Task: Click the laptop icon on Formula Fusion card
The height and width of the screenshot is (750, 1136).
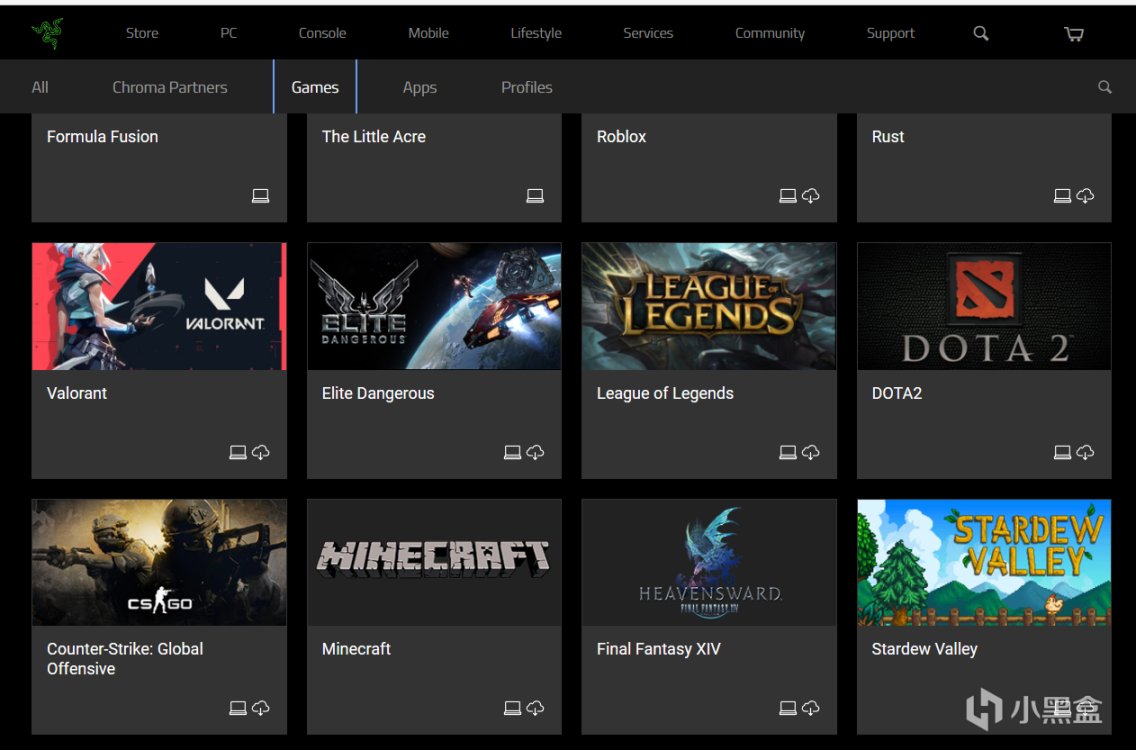Action: click(x=260, y=196)
